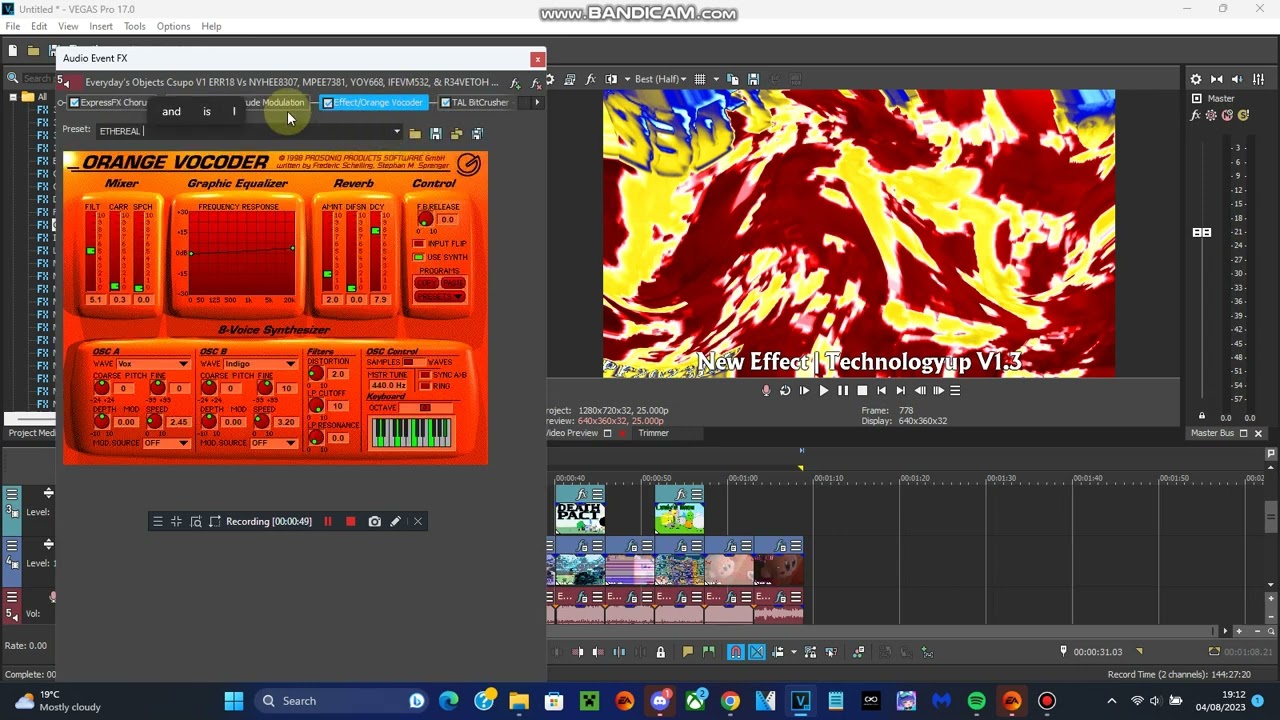Toggle loop playback in preview transport
This screenshot has width=1280, height=720.
(785, 391)
